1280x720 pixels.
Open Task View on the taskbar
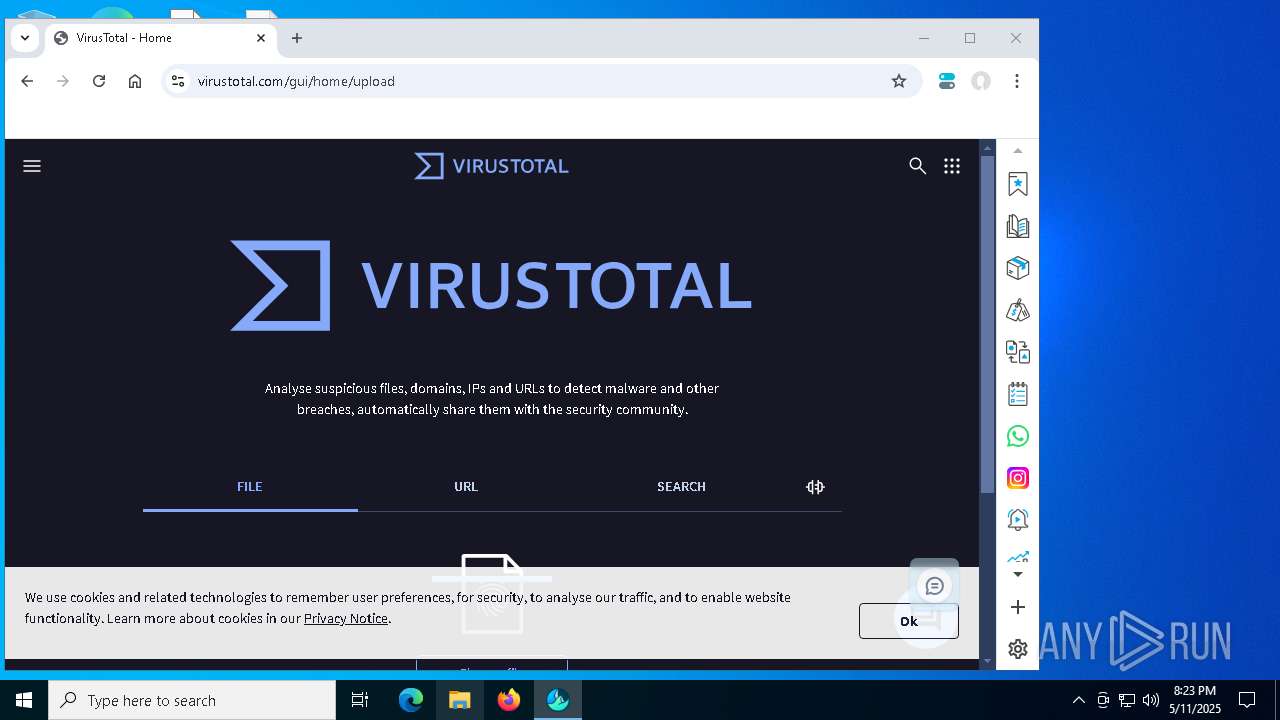pos(360,700)
